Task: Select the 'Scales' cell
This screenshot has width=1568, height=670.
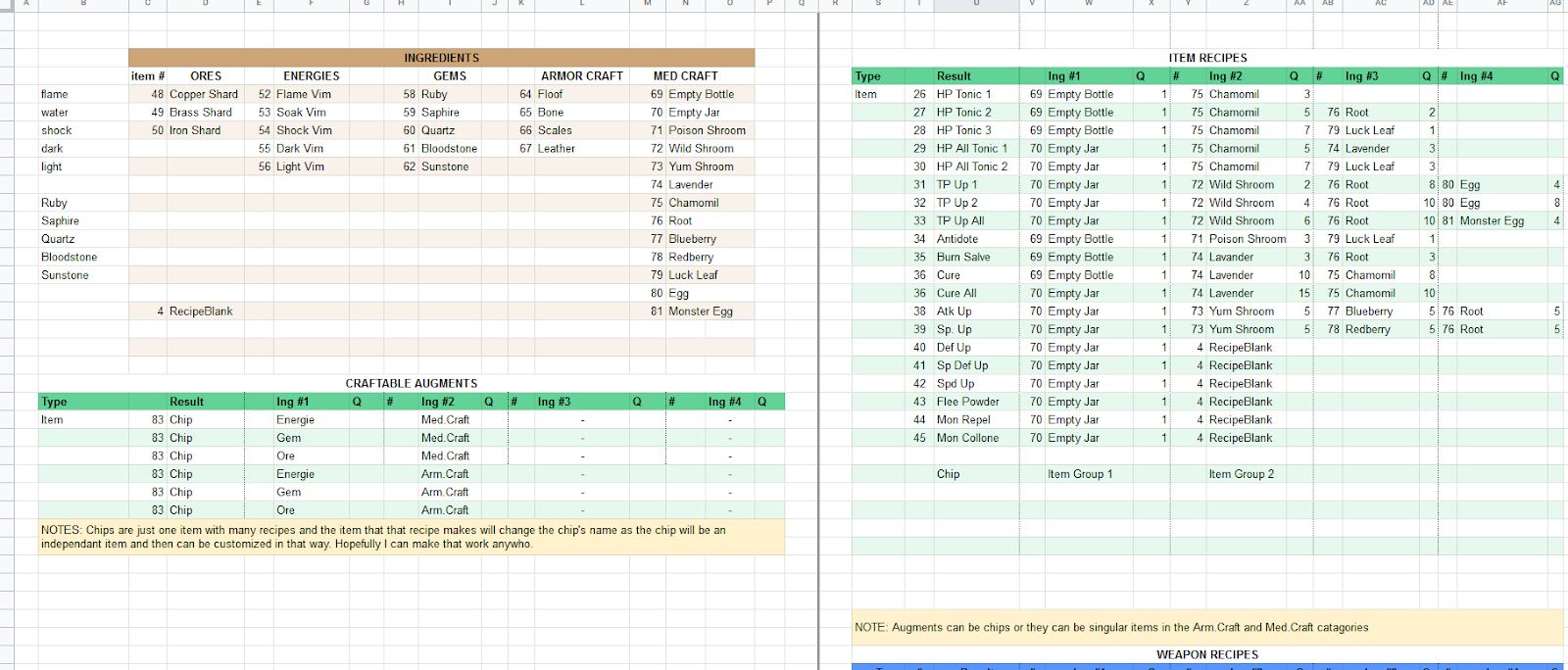Action: pos(583,130)
